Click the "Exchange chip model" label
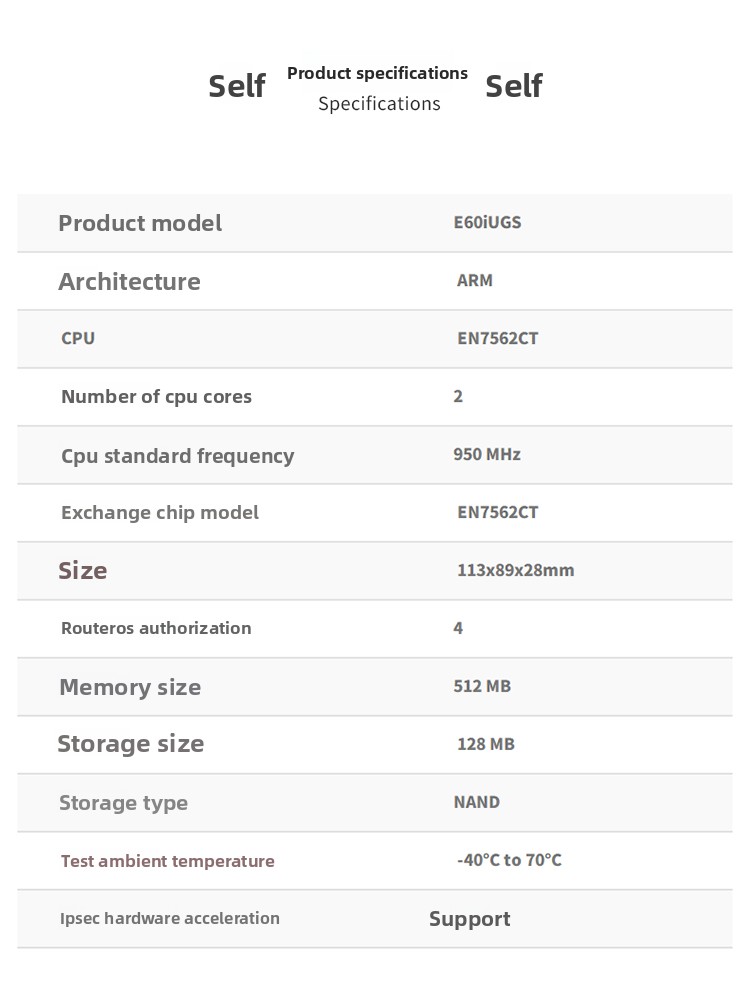Viewport: 750px width, 1000px height. 159,513
